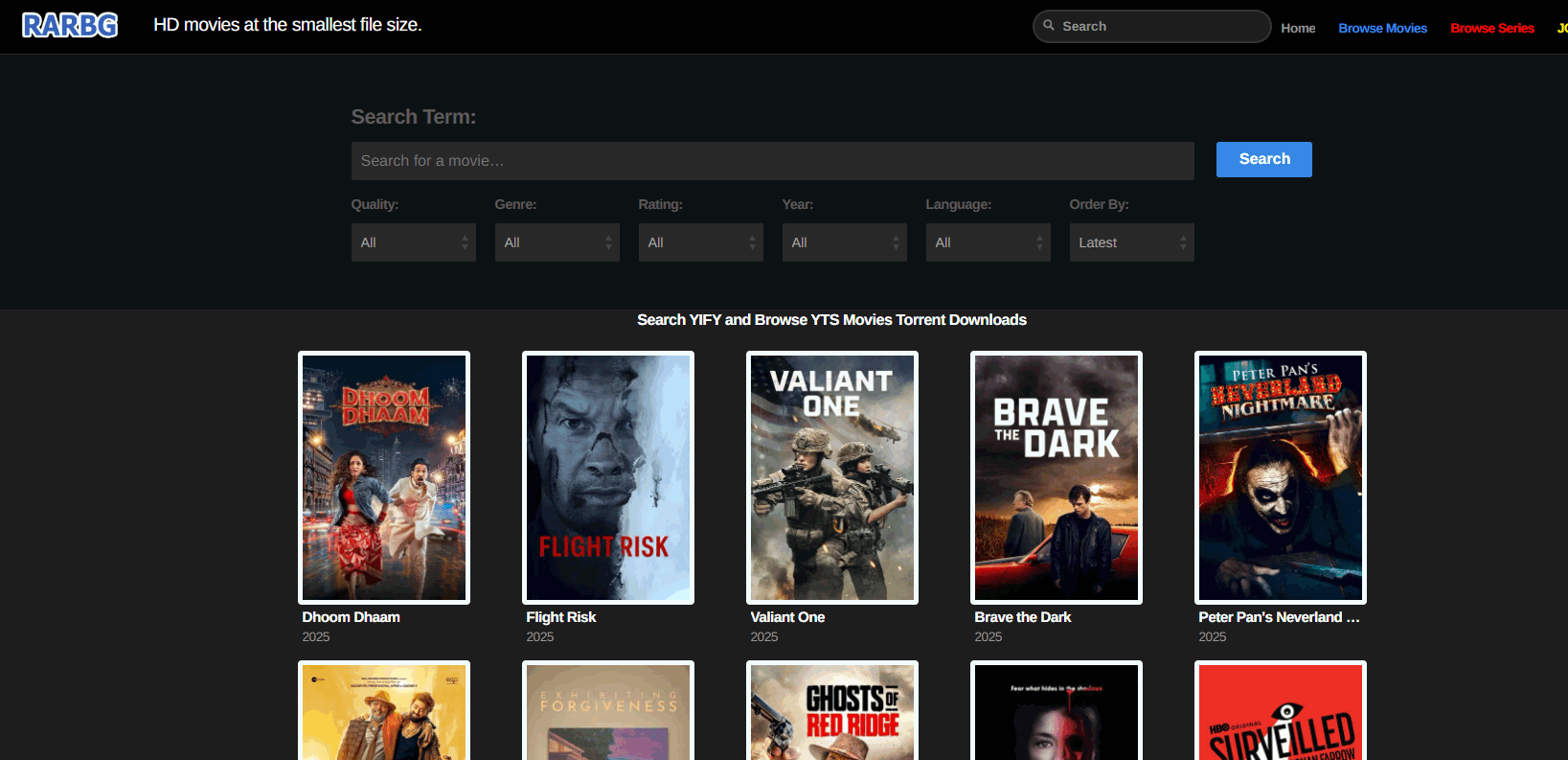Open the Rating dropdown
This screenshot has height=760, width=1568.
(x=700, y=242)
